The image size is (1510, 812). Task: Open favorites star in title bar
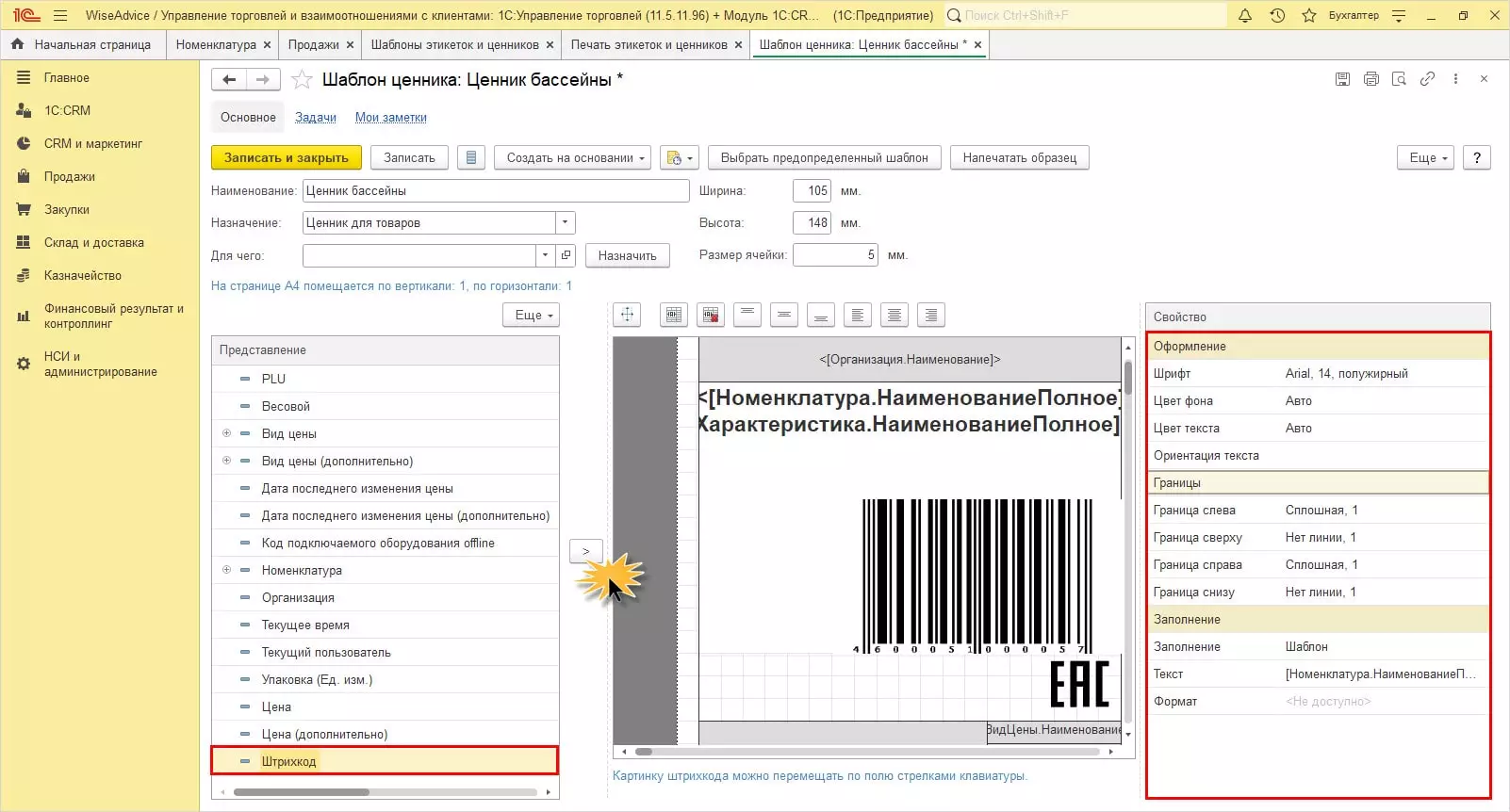tap(1309, 15)
